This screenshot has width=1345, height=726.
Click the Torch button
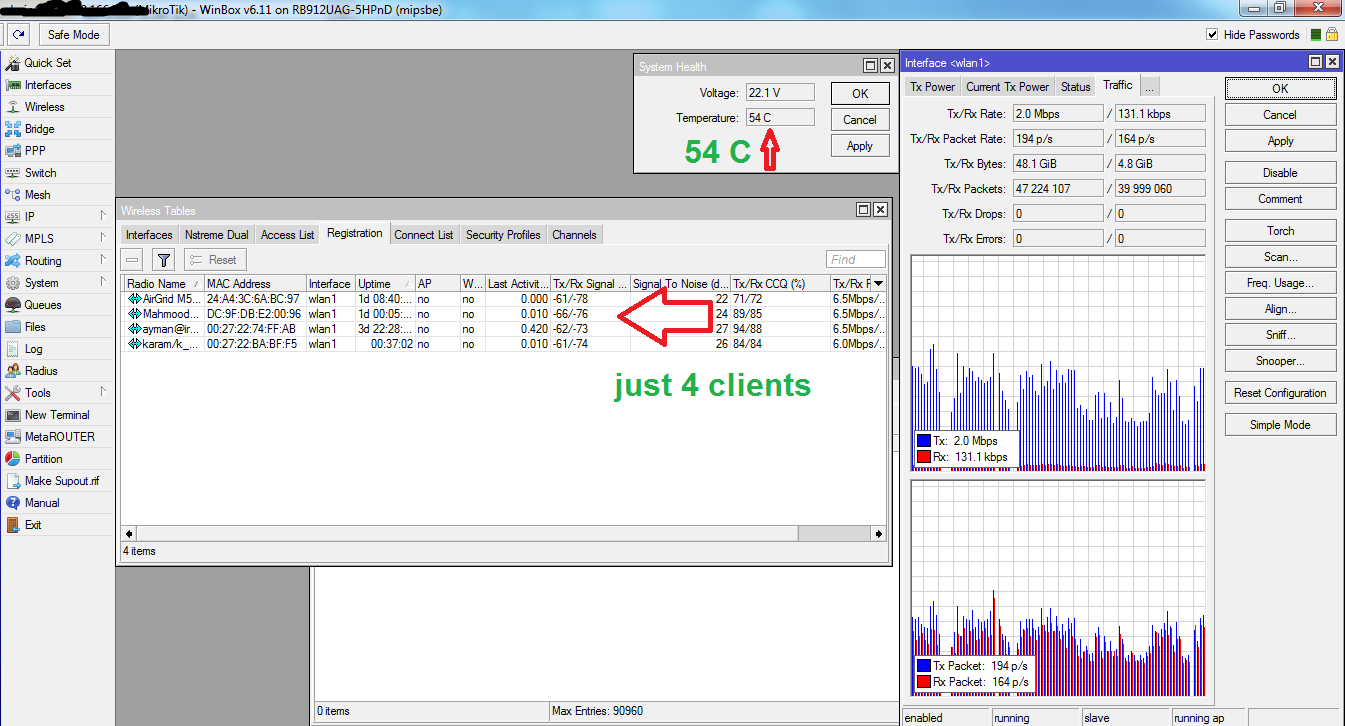[1280, 231]
